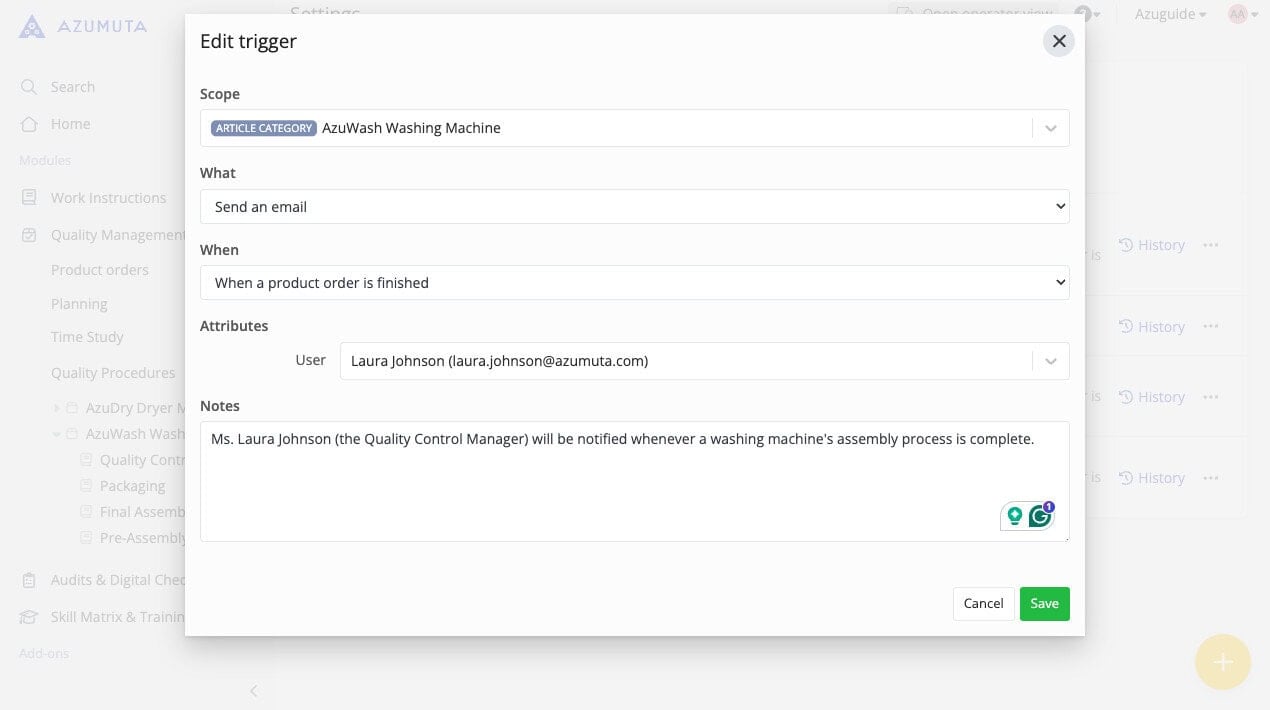1270x710 pixels.
Task: Open the Scope dropdown arrow
Action: [x=1050, y=128]
